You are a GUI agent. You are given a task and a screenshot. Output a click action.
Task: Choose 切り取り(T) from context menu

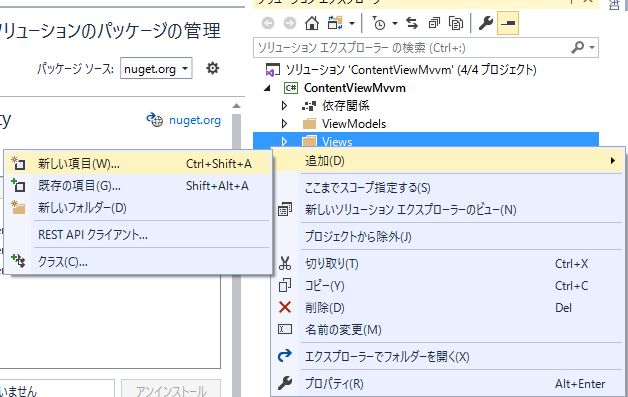448,264
